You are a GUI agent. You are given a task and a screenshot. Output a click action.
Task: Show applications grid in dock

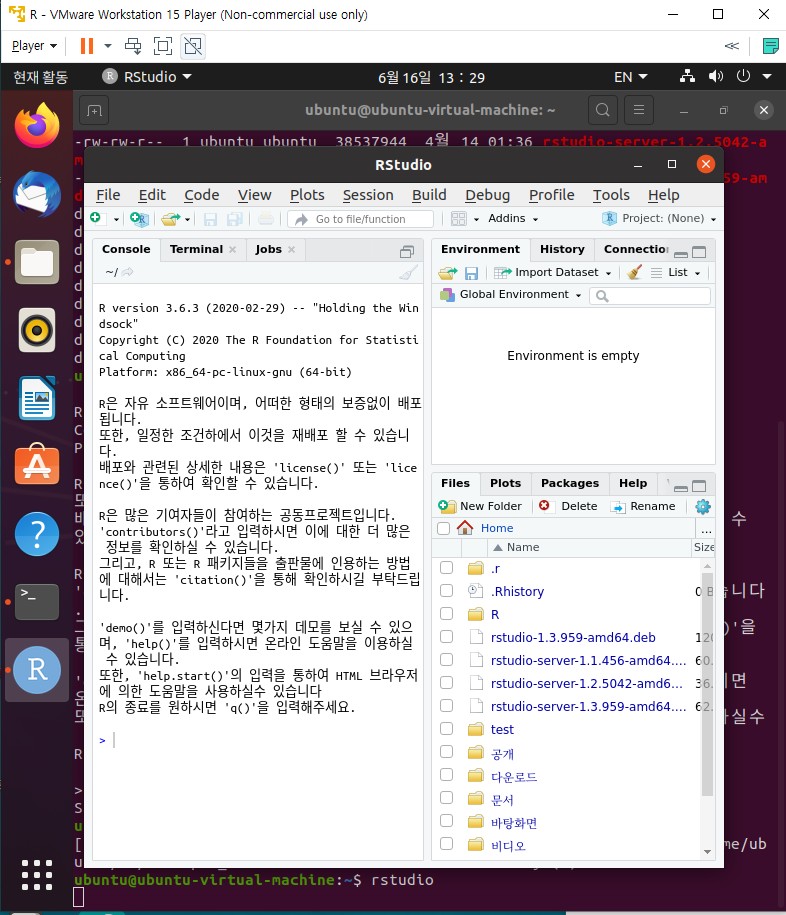coord(37,875)
